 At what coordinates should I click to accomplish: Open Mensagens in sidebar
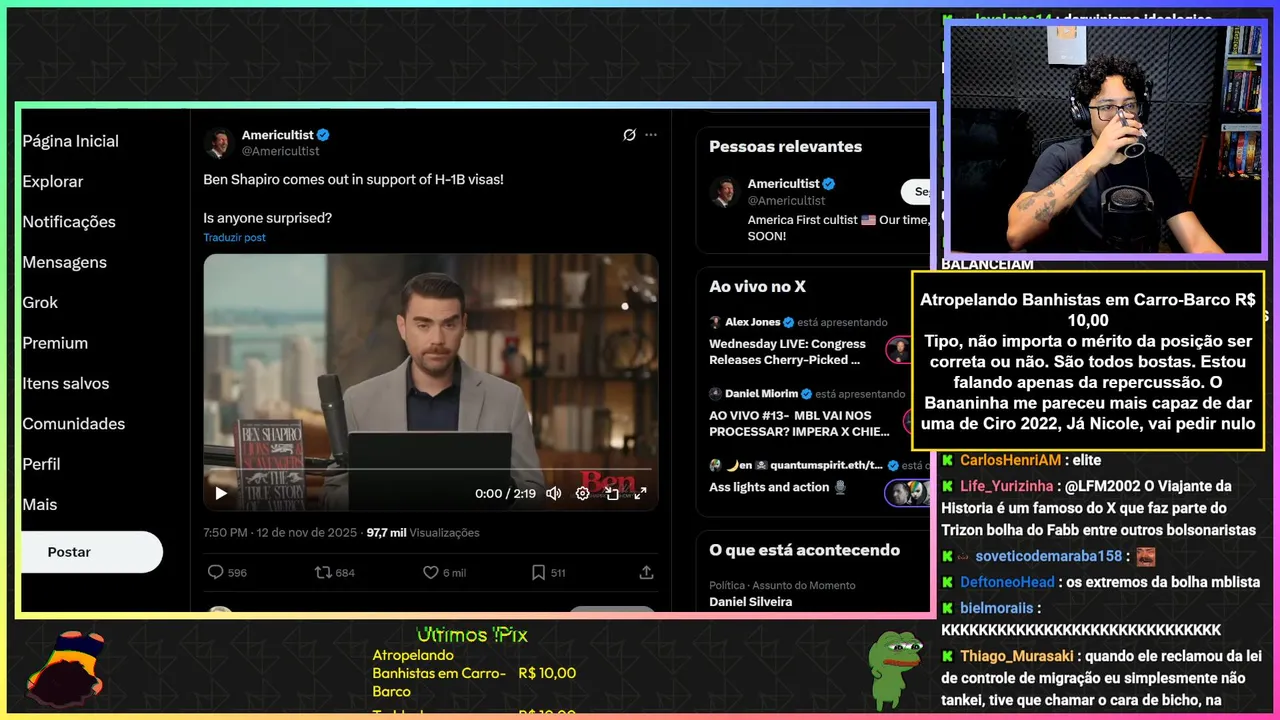coord(64,262)
